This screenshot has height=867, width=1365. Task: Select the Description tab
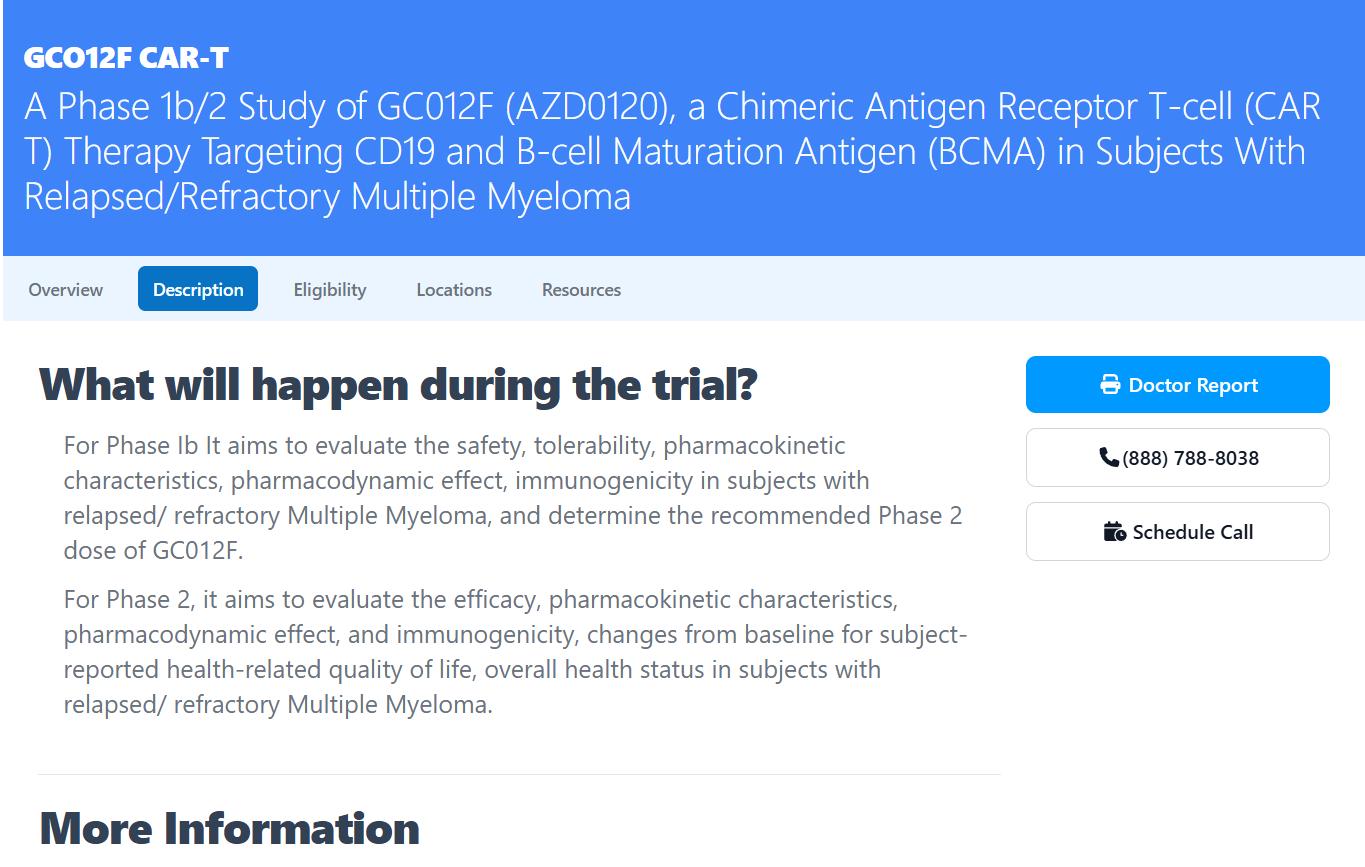(x=198, y=290)
